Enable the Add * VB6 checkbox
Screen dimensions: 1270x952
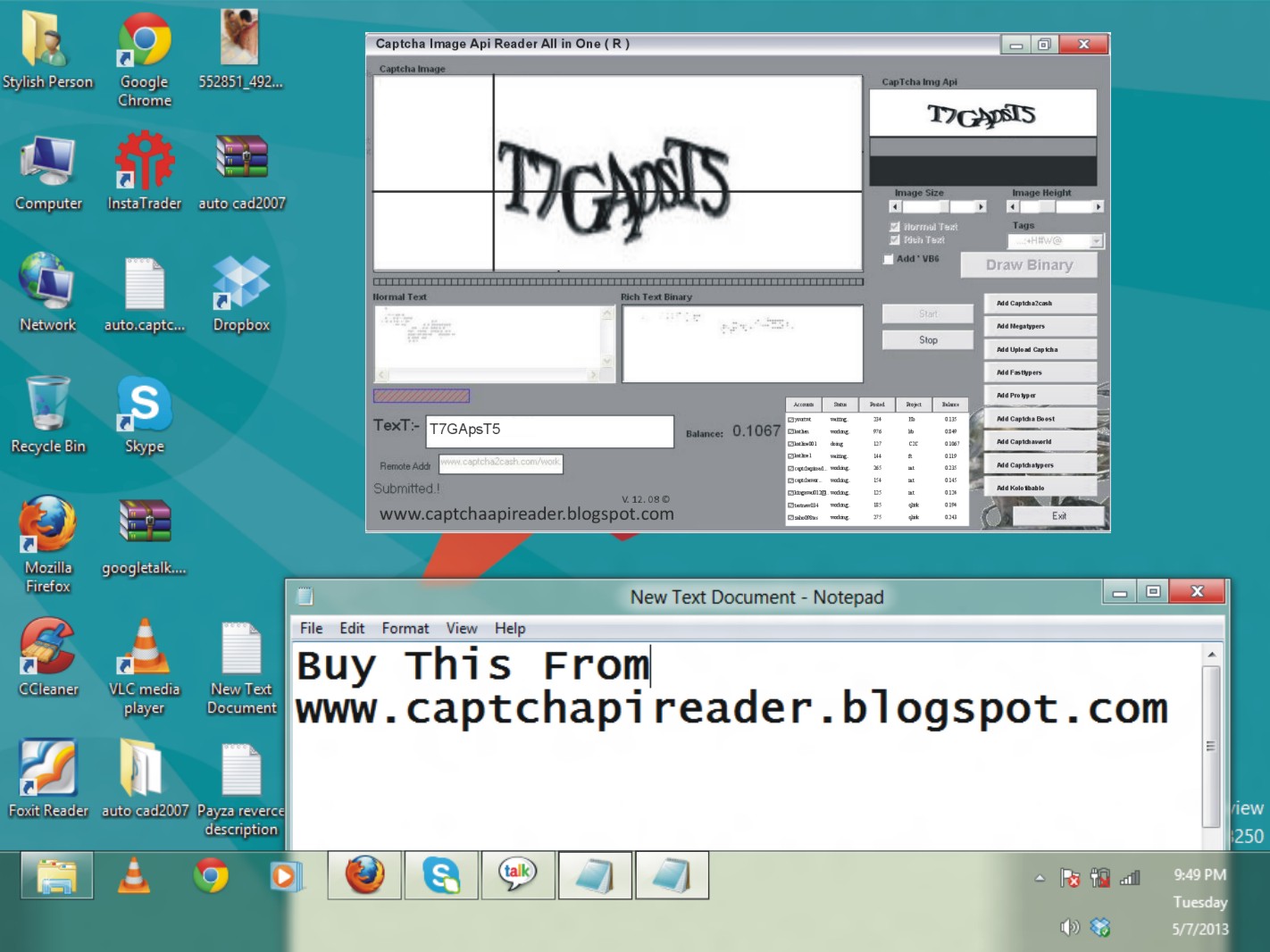(888, 259)
